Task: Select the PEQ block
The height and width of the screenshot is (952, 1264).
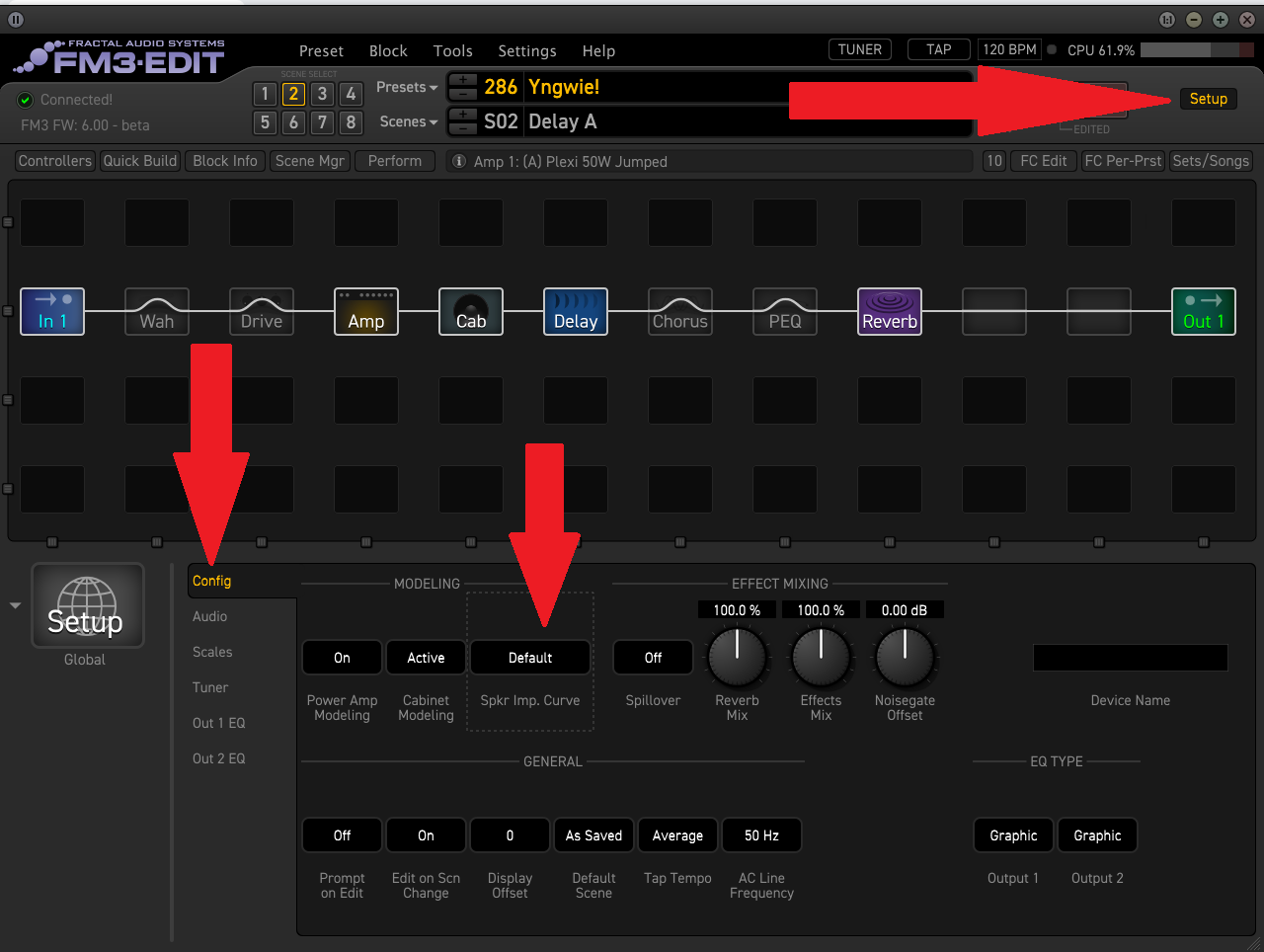Action: 785,311
